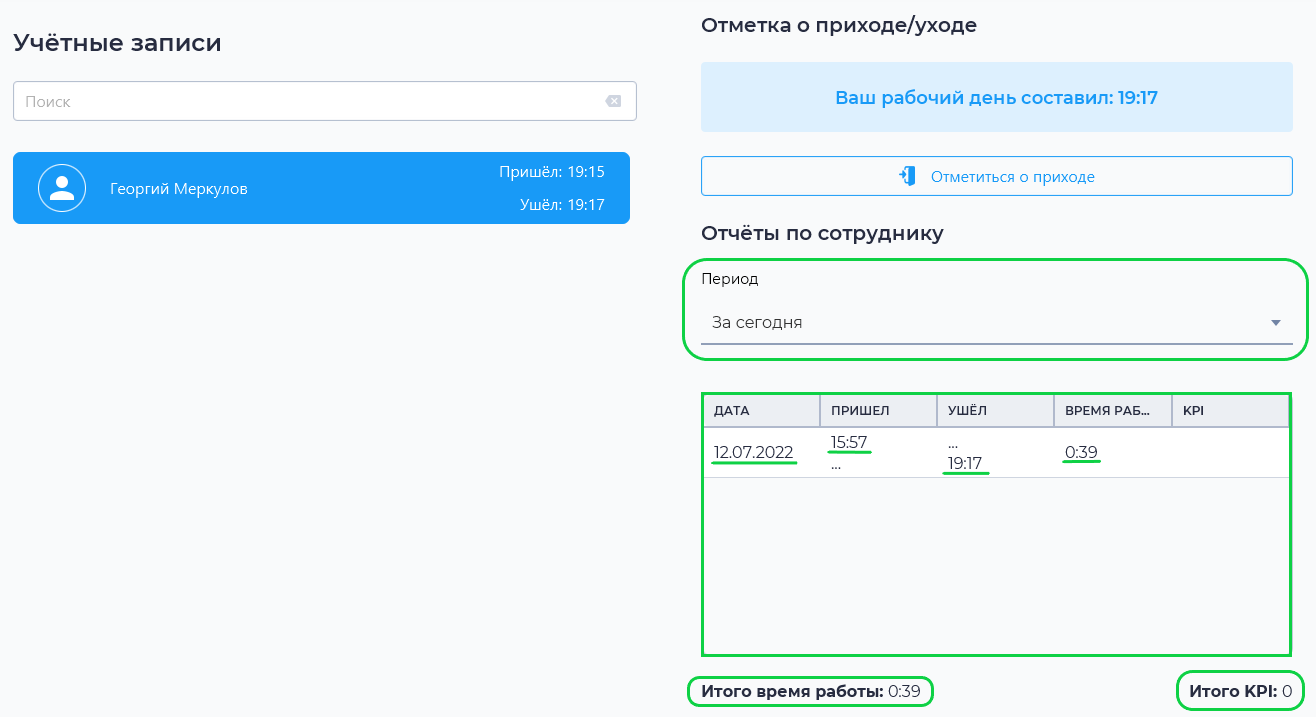Click the Период field label
The height and width of the screenshot is (717, 1316).
[x=730, y=279]
